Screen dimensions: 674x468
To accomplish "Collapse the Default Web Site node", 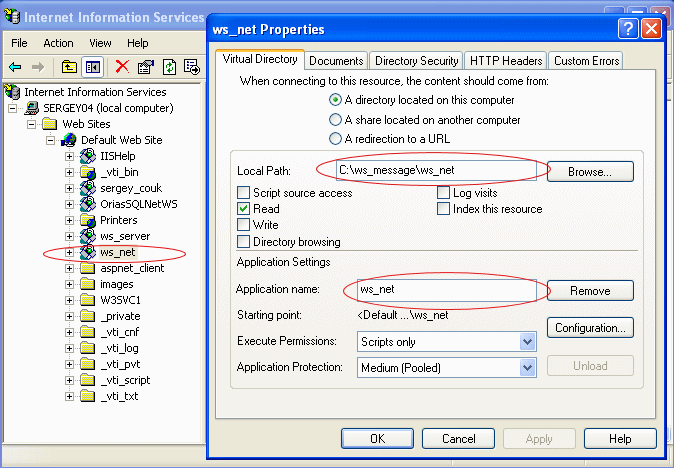I will [51, 141].
